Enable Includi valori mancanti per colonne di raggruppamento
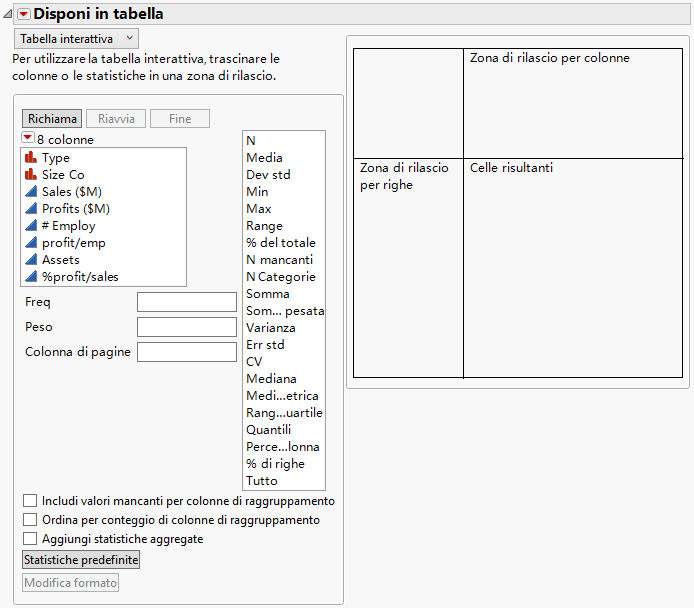This screenshot has height=608, width=694. pyautogui.click(x=30, y=501)
